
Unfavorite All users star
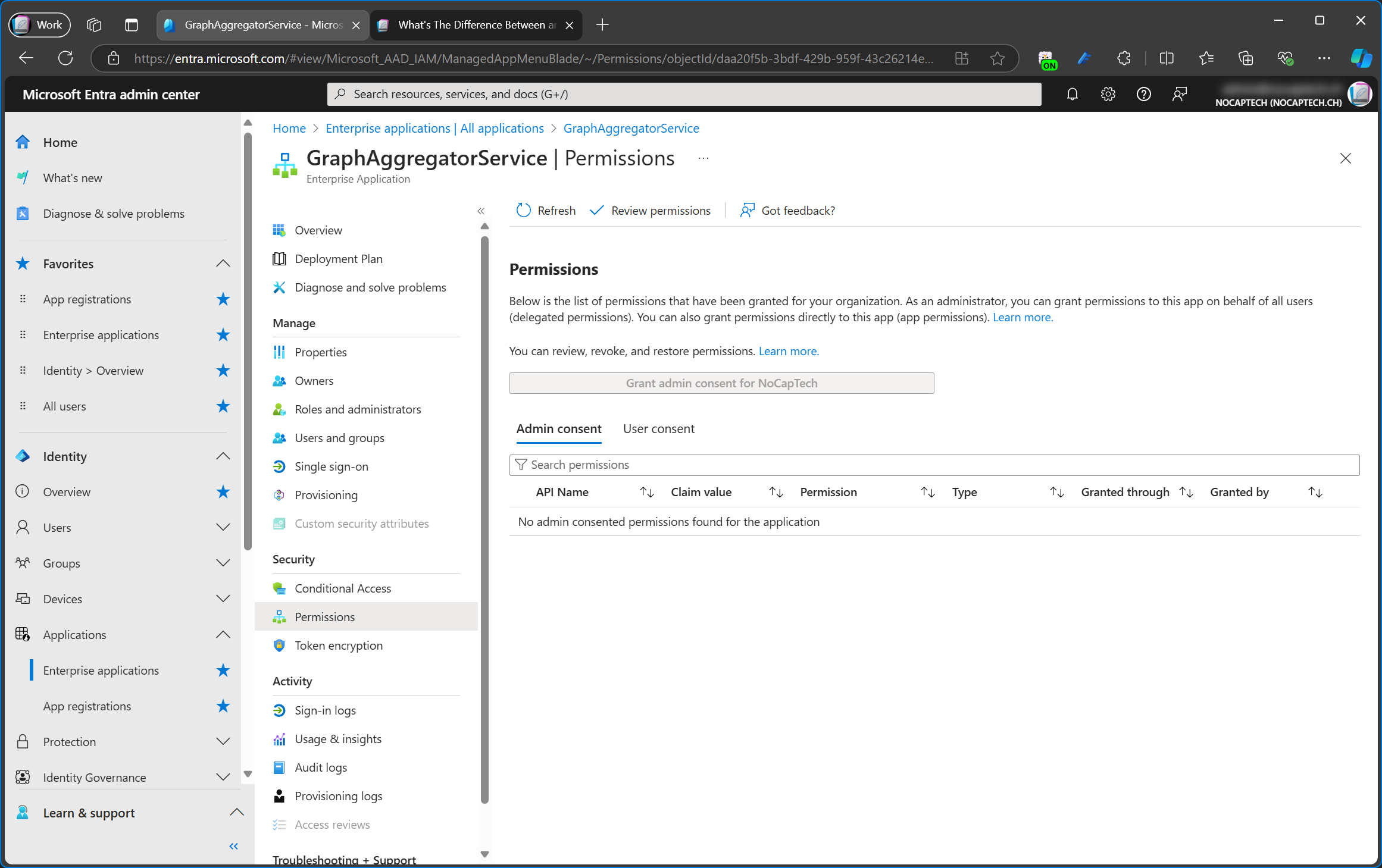[x=223, y=406]
